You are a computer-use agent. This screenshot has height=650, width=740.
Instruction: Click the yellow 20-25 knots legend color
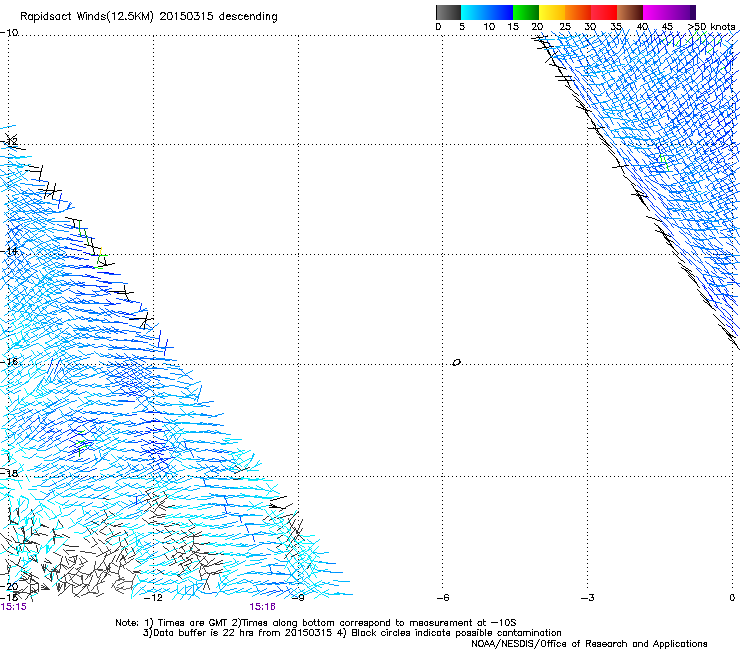pos(552,12)
